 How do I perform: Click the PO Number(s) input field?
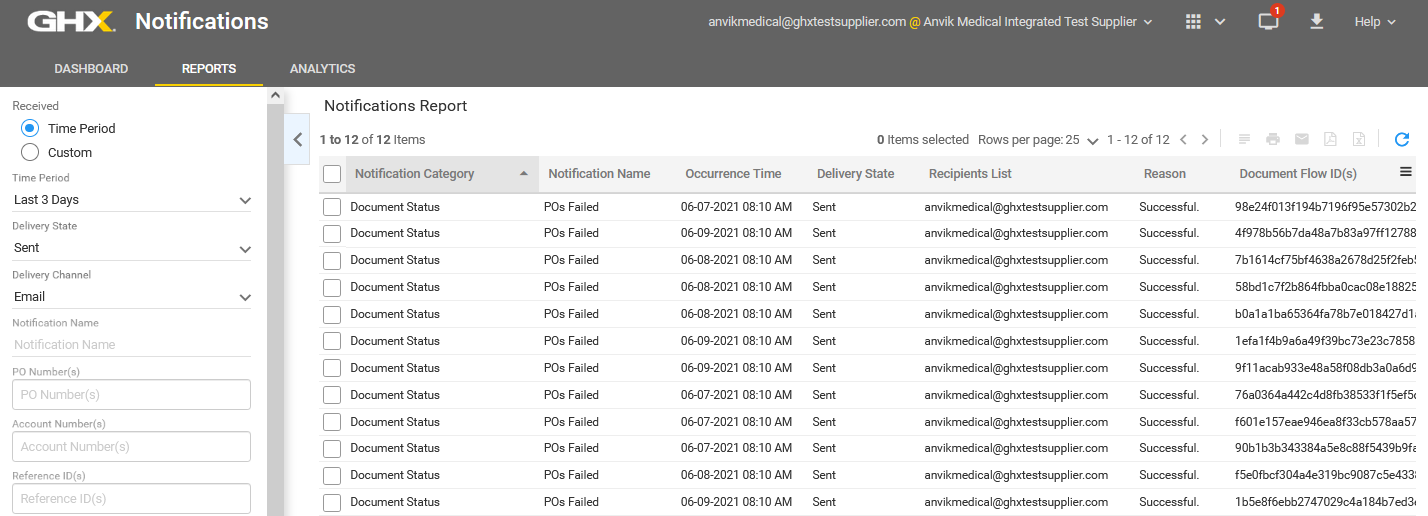click(131, 395)
